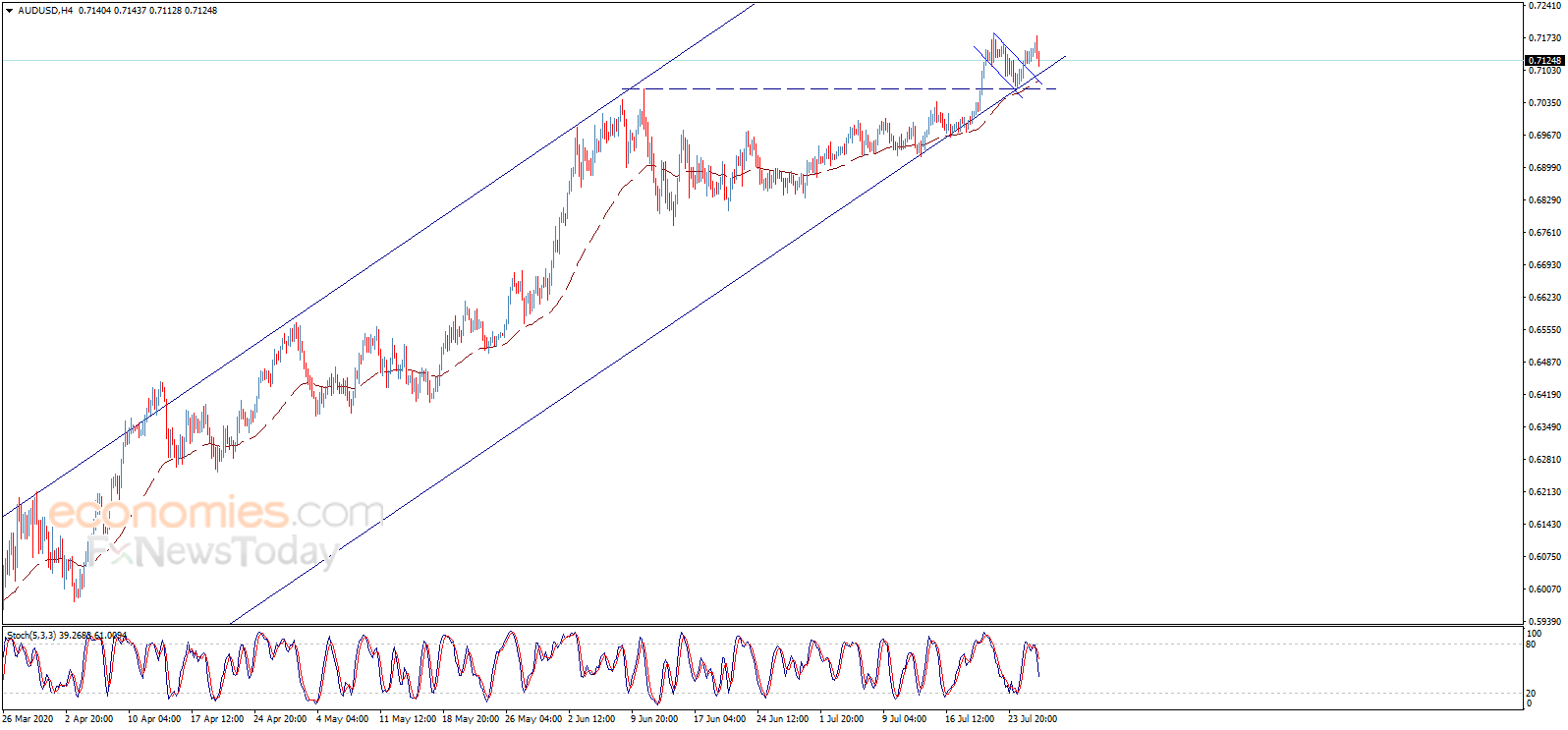This screenshot has width=1568, height=730.
Task: Click price axis label 0.60070
Action: 1545,590
